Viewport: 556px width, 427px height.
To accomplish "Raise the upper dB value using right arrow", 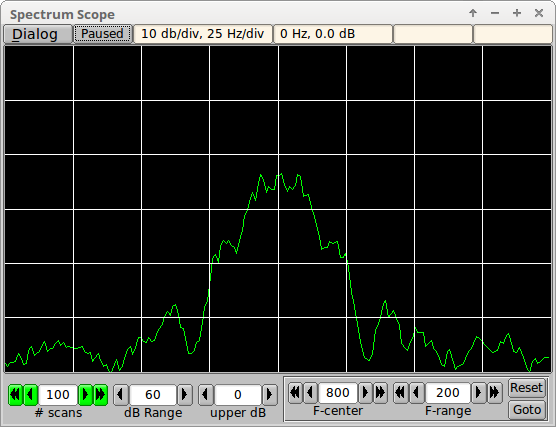I will coord(269,394).
